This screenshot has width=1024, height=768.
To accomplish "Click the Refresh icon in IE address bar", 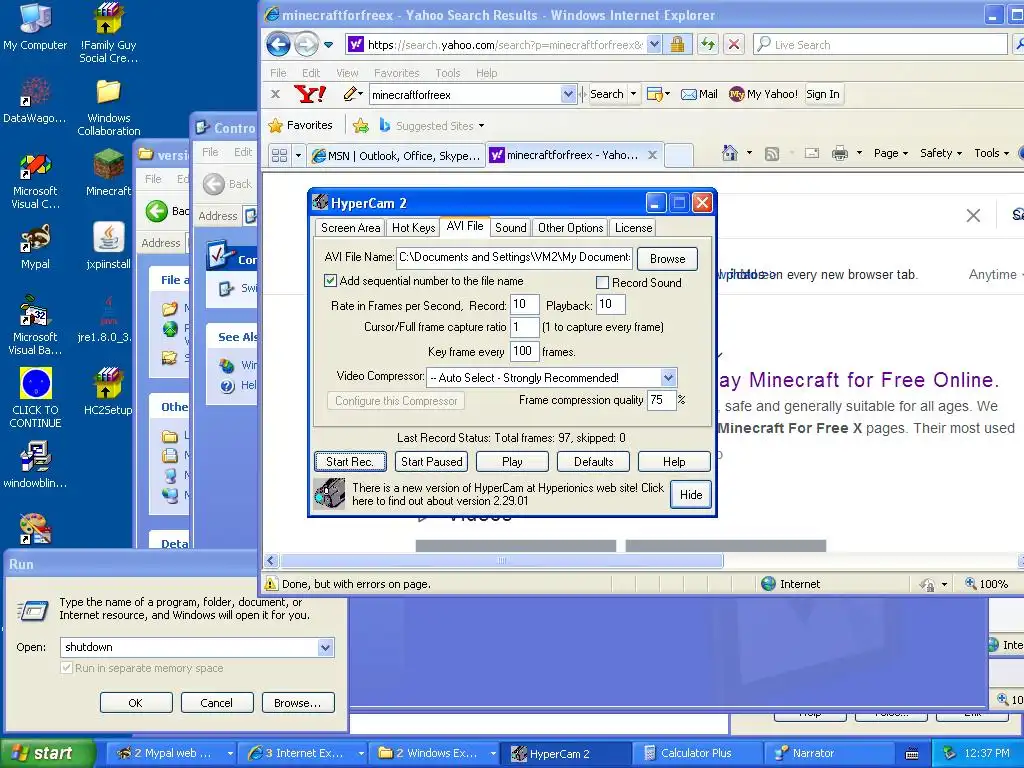I will coord(707,44).
